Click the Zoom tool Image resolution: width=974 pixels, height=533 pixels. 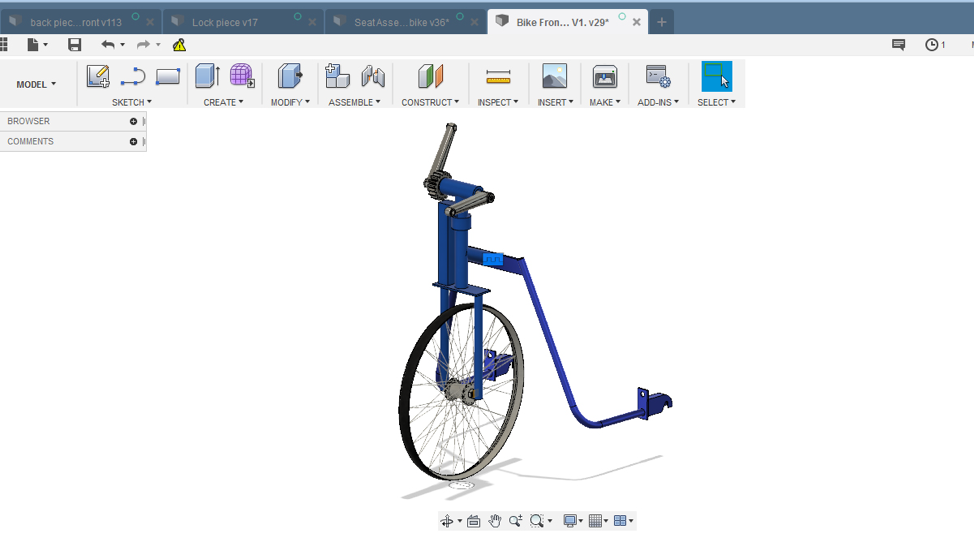click(515, 521)
